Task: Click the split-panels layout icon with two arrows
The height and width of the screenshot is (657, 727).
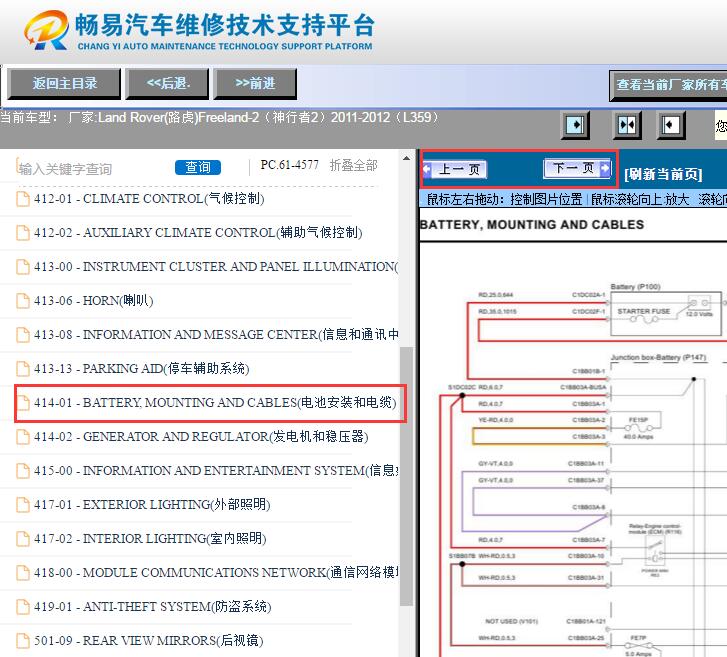Action: (x=627, y=125)
